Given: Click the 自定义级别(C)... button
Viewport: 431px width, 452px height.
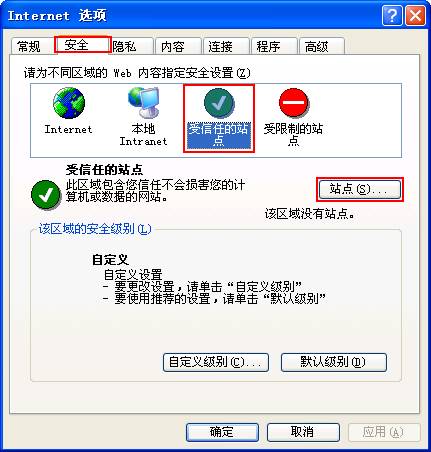Looking at the screenshot, I should click(216, 362).
